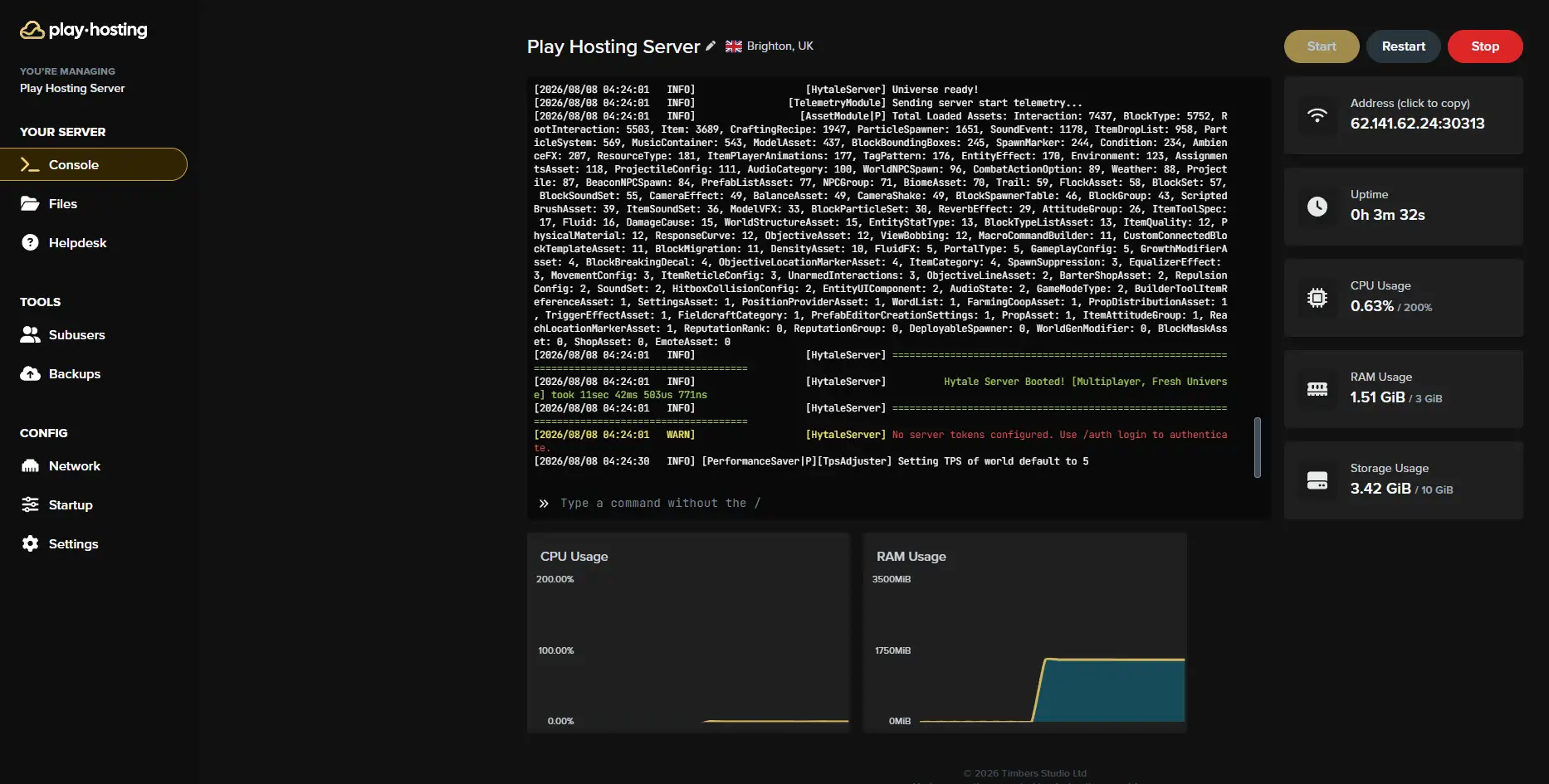Screen dimensions: 1549x784
Task: Click the 200.00% CPU graph axis label
Action: coord(555,579)
